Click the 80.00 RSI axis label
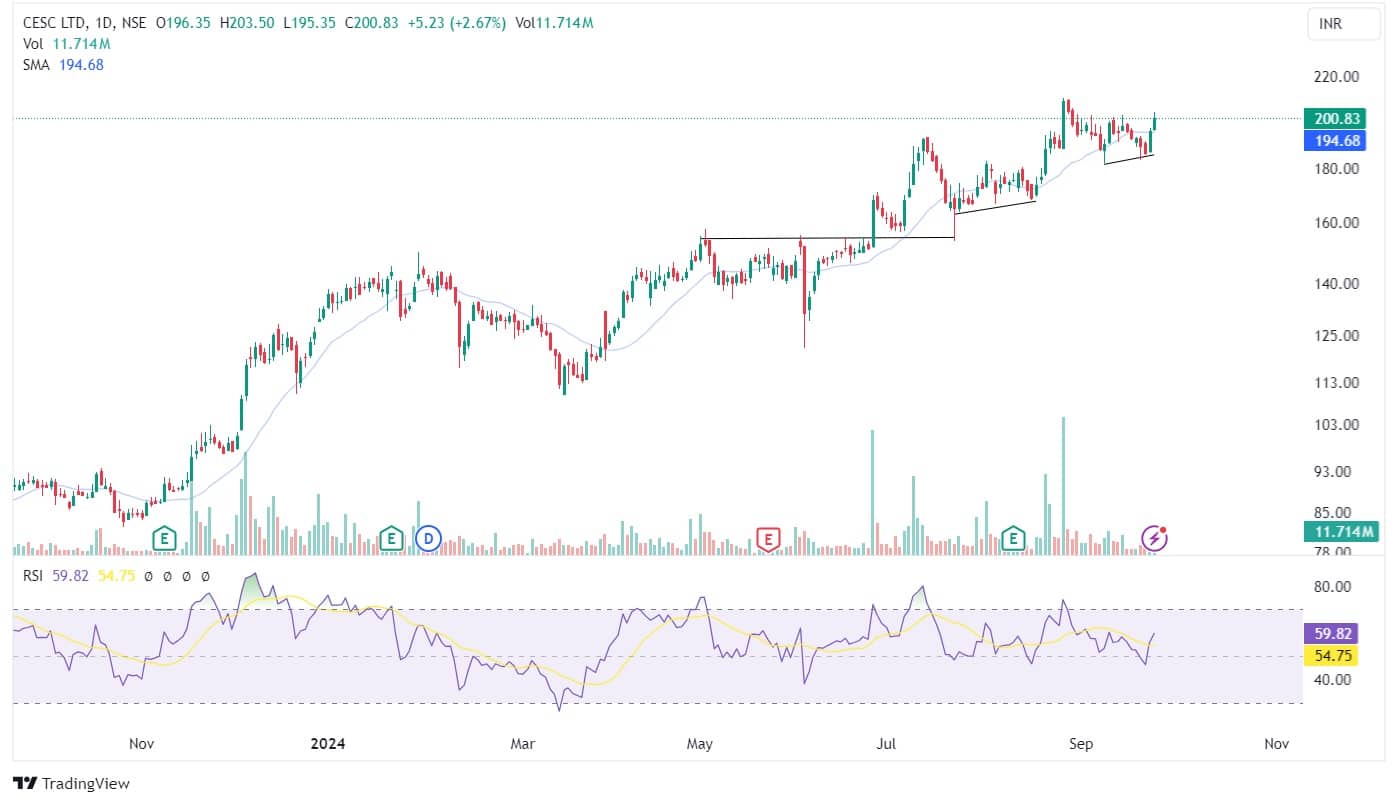The height and width of the screenshot is (805, 1398). 1334,586
